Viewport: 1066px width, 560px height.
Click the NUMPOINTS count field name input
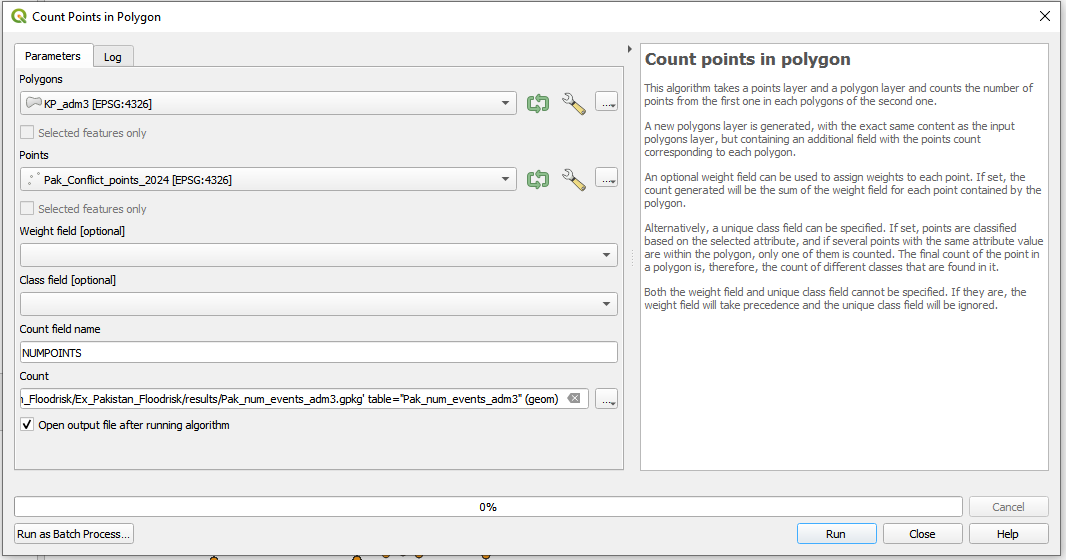pyautogui.click(x=318, y=352)
